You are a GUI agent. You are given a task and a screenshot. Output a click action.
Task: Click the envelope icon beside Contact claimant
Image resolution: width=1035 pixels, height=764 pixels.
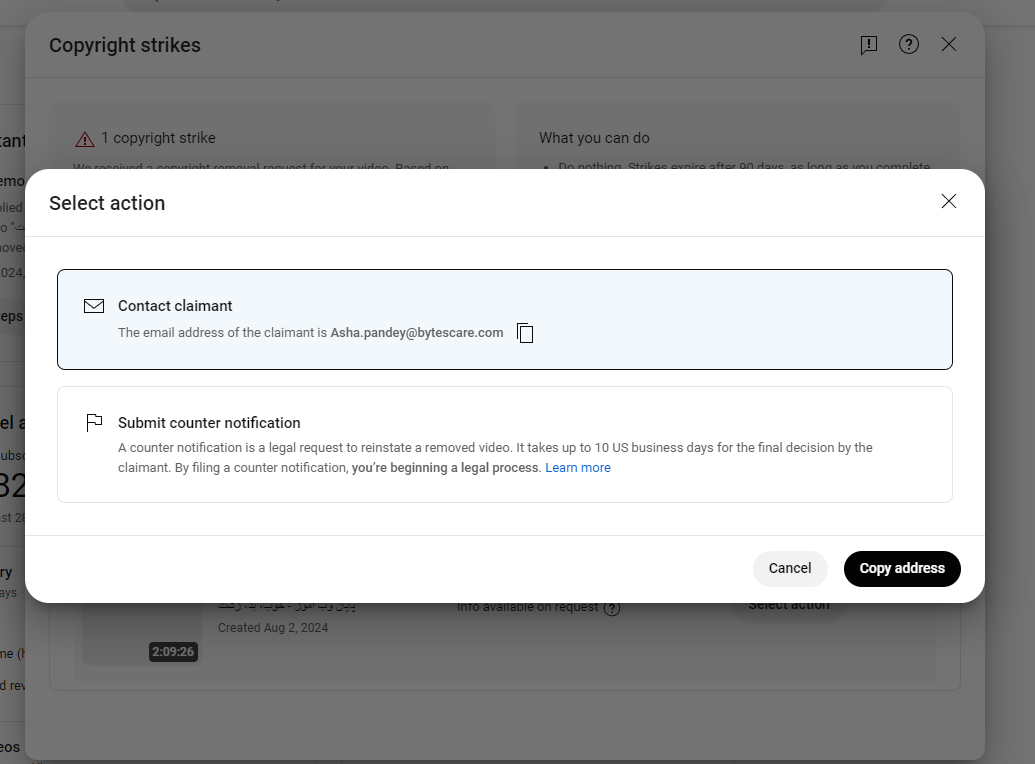94,306
